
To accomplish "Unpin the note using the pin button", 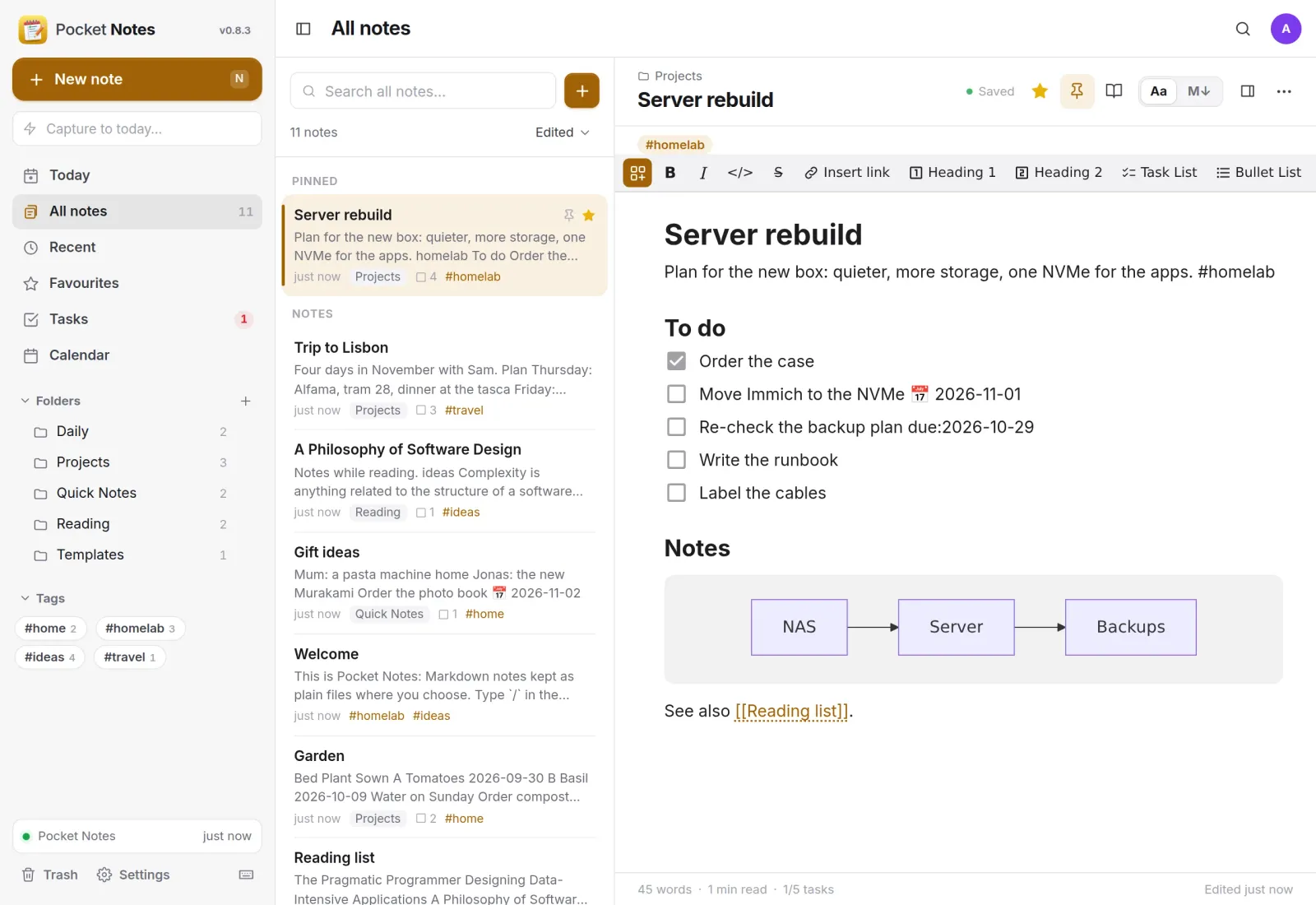I will 1077,91.
